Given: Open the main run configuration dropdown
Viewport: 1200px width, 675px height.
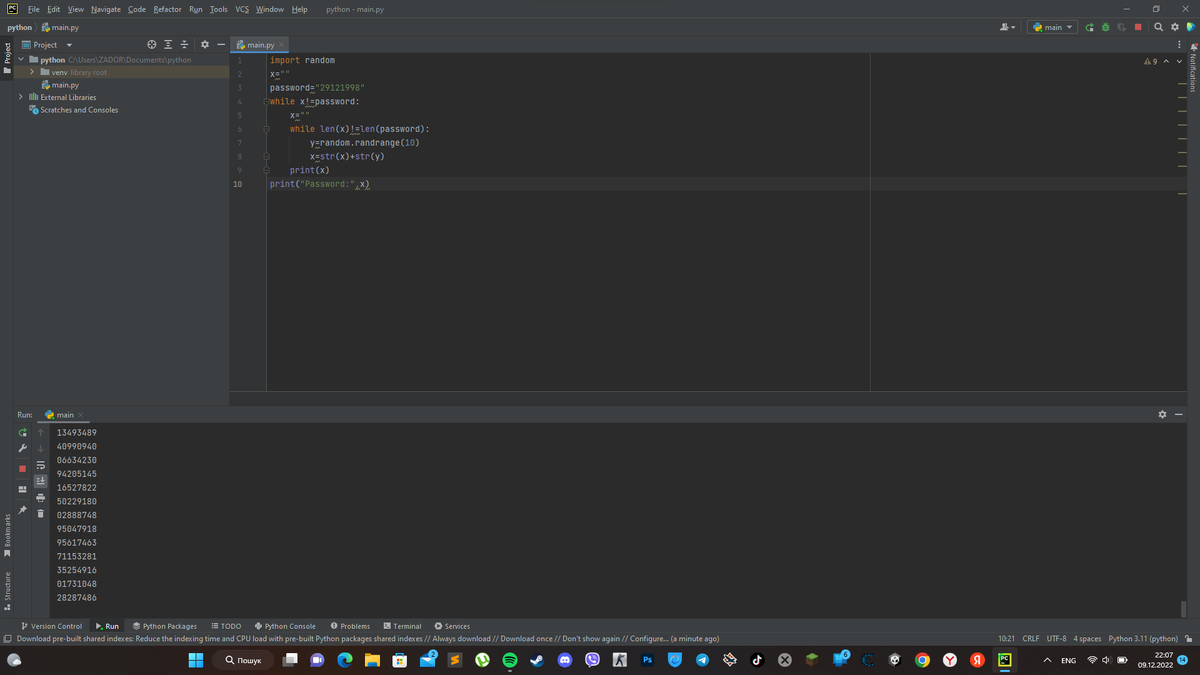Looking at the screenshot, I should 1052,27.
